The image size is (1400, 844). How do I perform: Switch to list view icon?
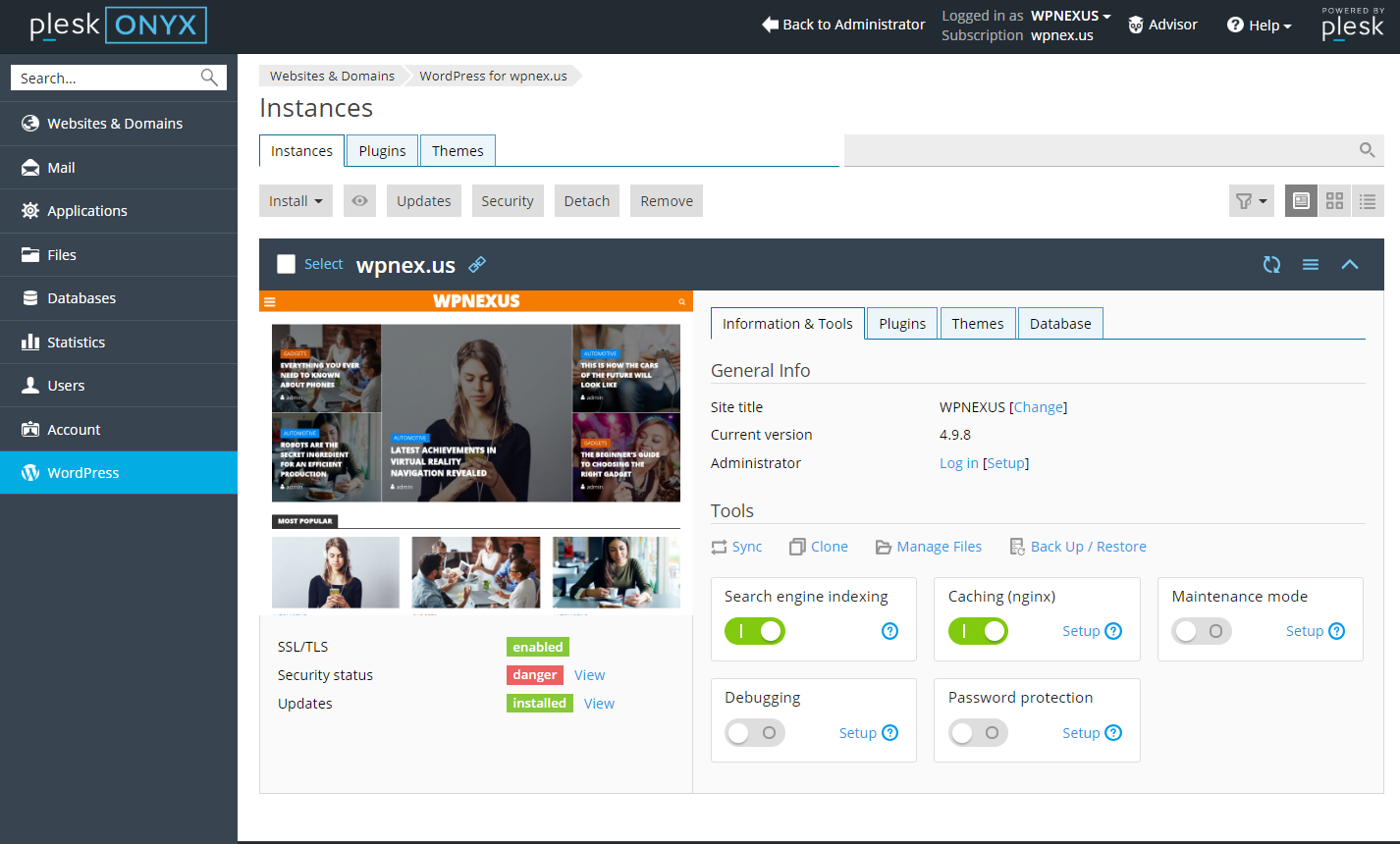[1368, 200]
